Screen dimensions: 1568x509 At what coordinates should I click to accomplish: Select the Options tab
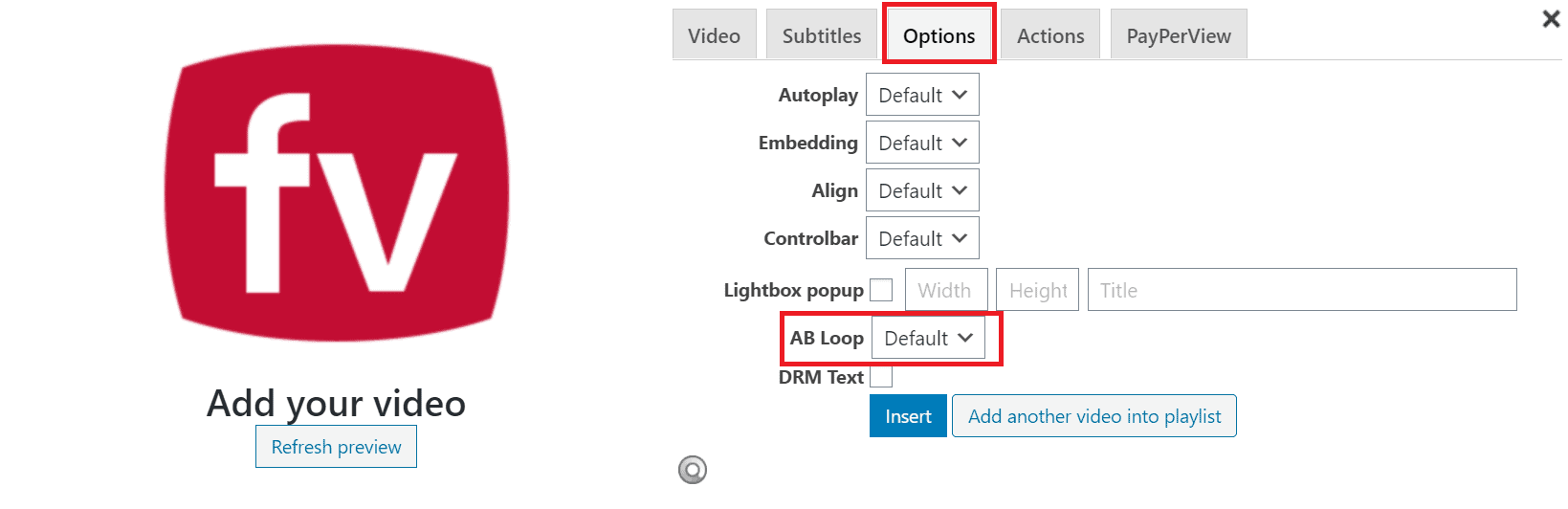939,35
